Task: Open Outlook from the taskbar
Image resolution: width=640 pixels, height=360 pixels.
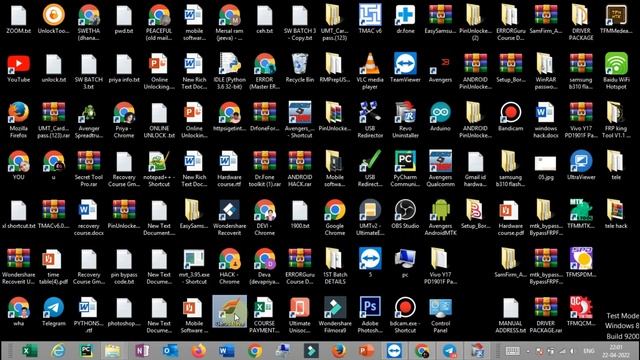Action: coord(170,351)
